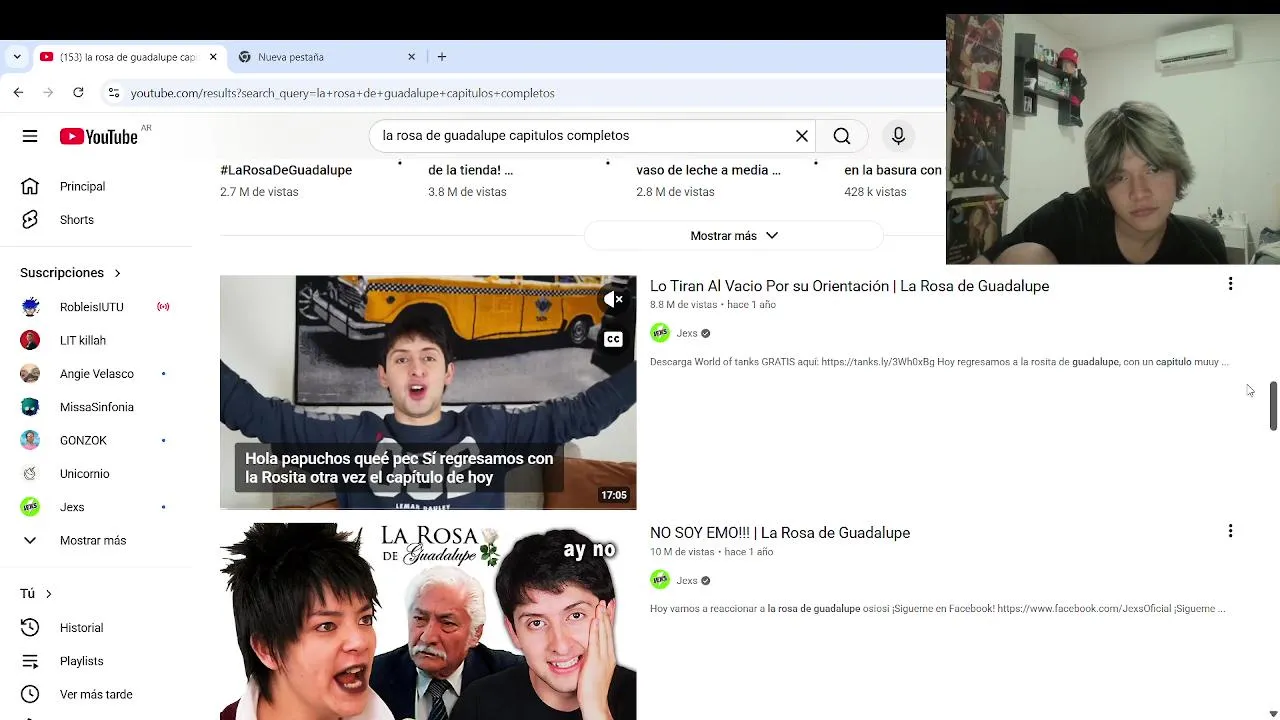Click the Ver más tarde clock icon

30,694
